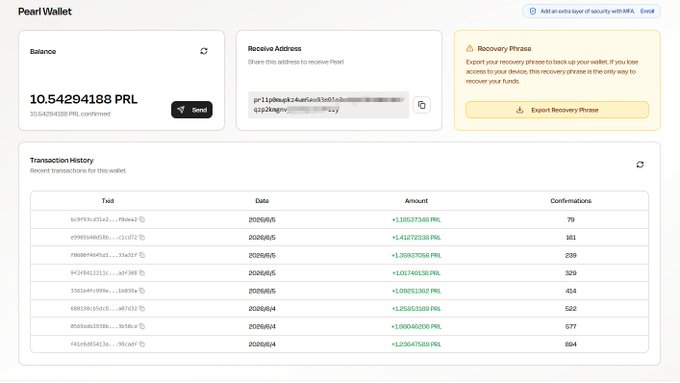The height and width of the screenshot is (383, 680).
Task: Click the Receive Address heading
Action: (275, 49)
